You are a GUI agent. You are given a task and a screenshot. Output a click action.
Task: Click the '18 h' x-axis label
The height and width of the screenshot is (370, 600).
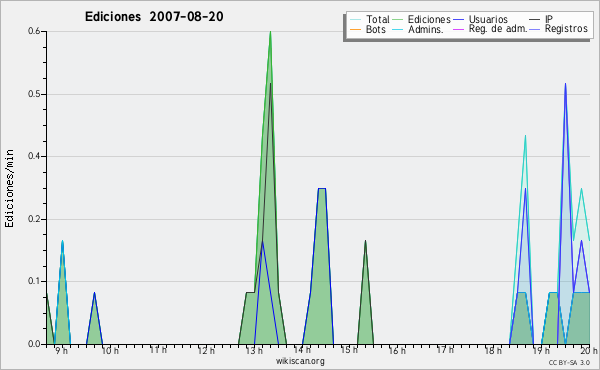(493, 350)
